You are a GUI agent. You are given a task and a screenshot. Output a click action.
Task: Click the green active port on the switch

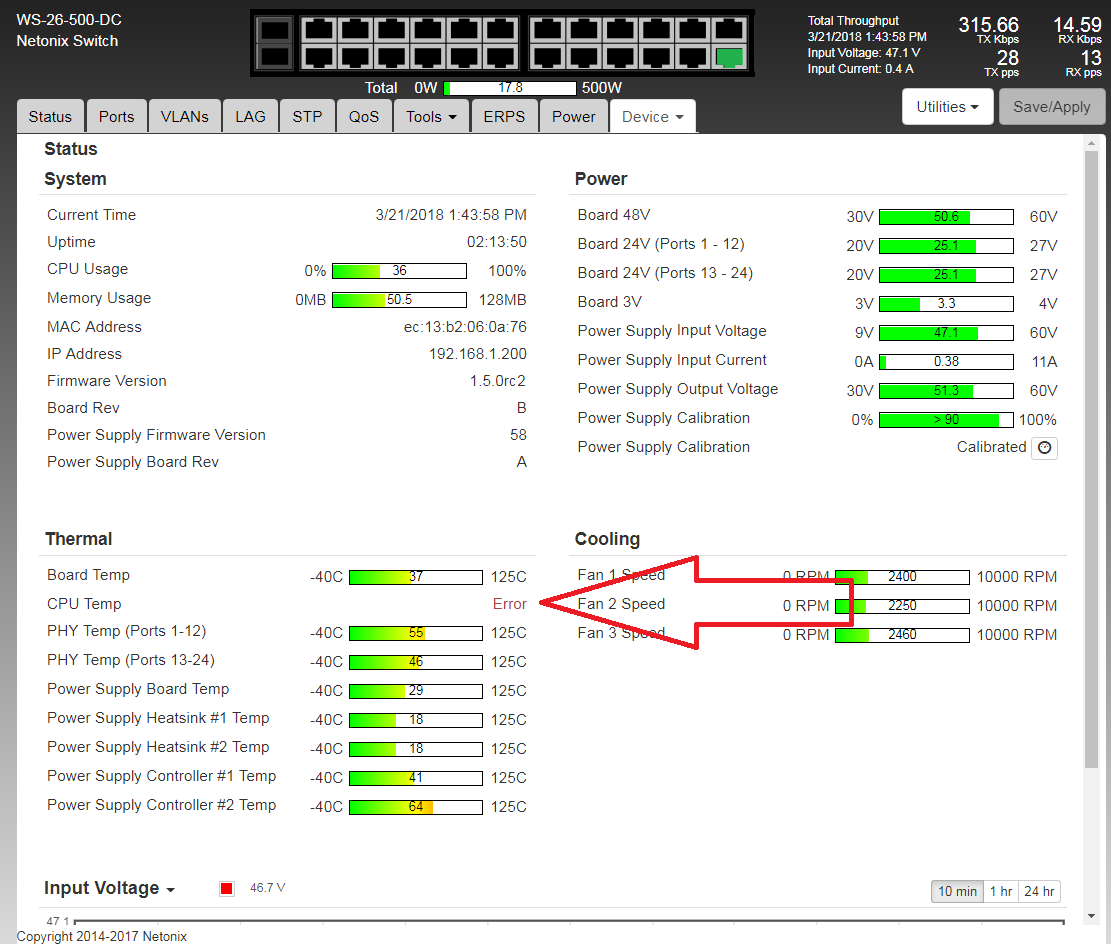coord(731,57)
